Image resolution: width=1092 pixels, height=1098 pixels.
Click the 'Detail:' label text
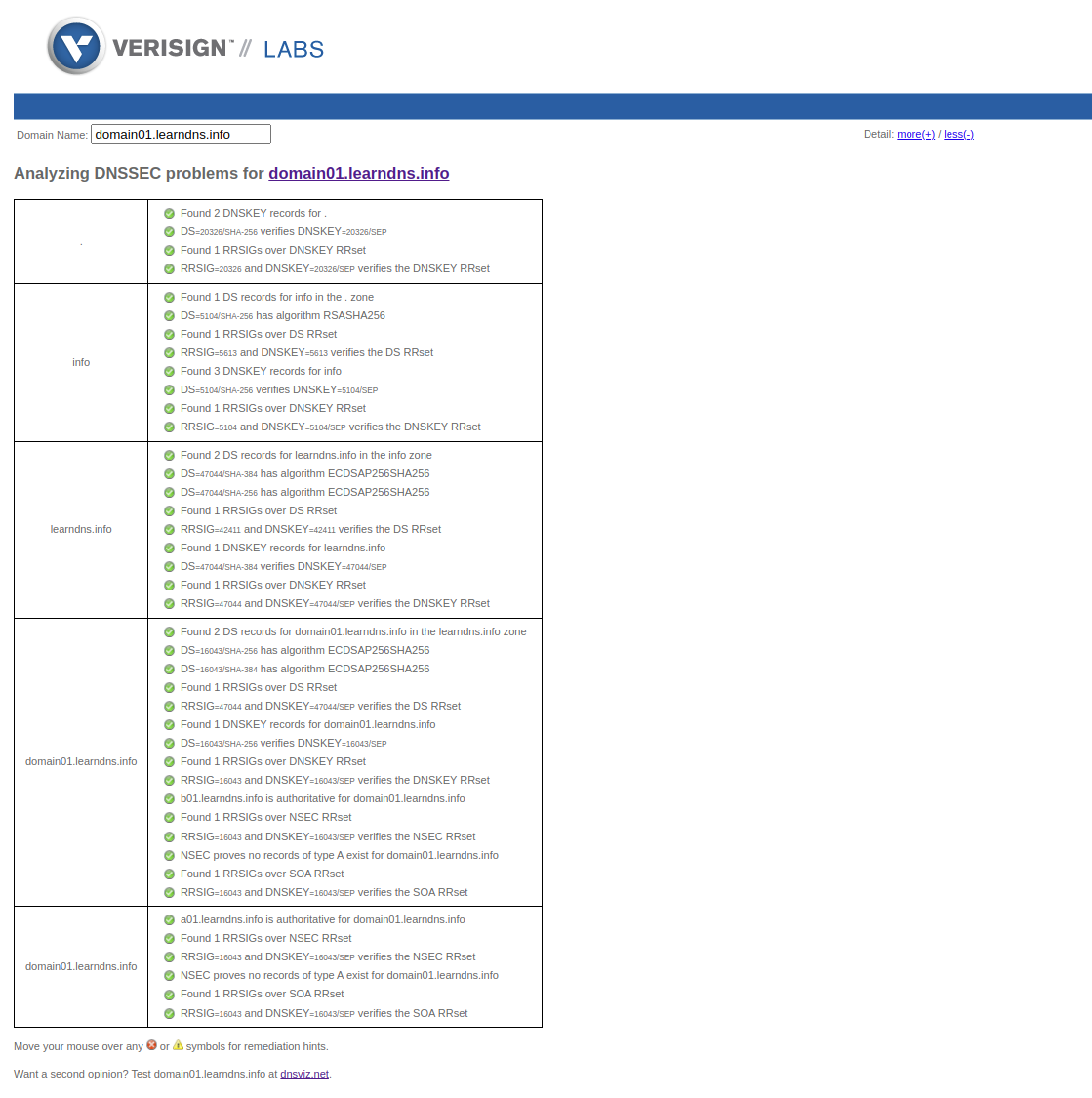[878, 134]
